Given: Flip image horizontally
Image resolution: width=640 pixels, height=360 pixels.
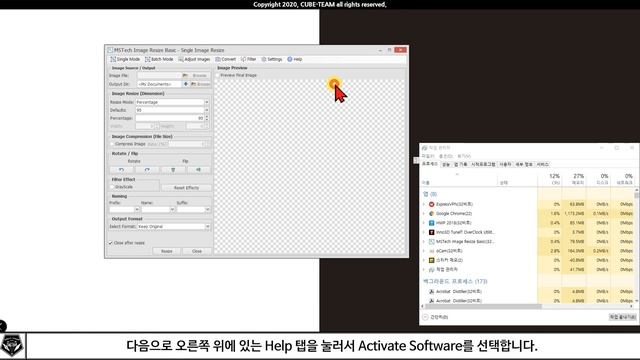Looking at the screenshot, I should coord(198,170).
